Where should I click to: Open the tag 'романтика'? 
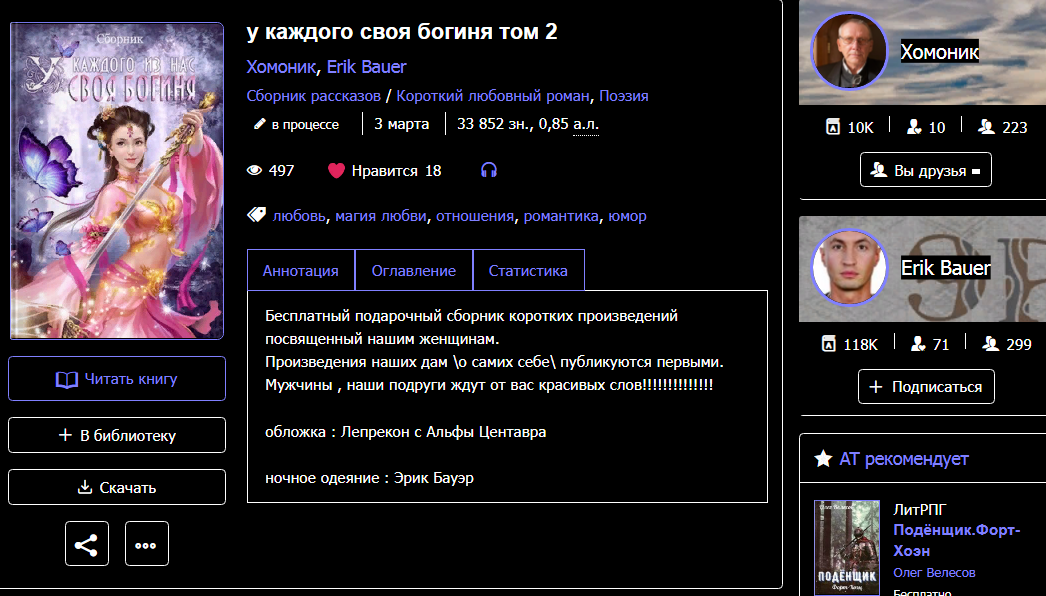pos(561,216)
